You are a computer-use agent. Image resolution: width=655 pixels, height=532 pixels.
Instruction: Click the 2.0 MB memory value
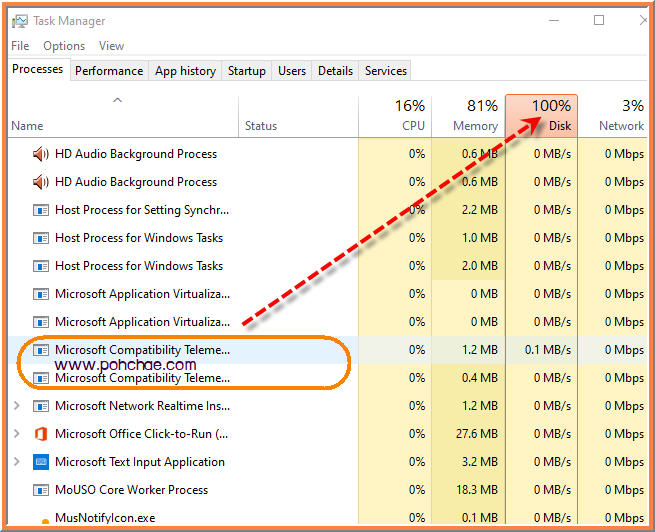click(x=480, y=266)
